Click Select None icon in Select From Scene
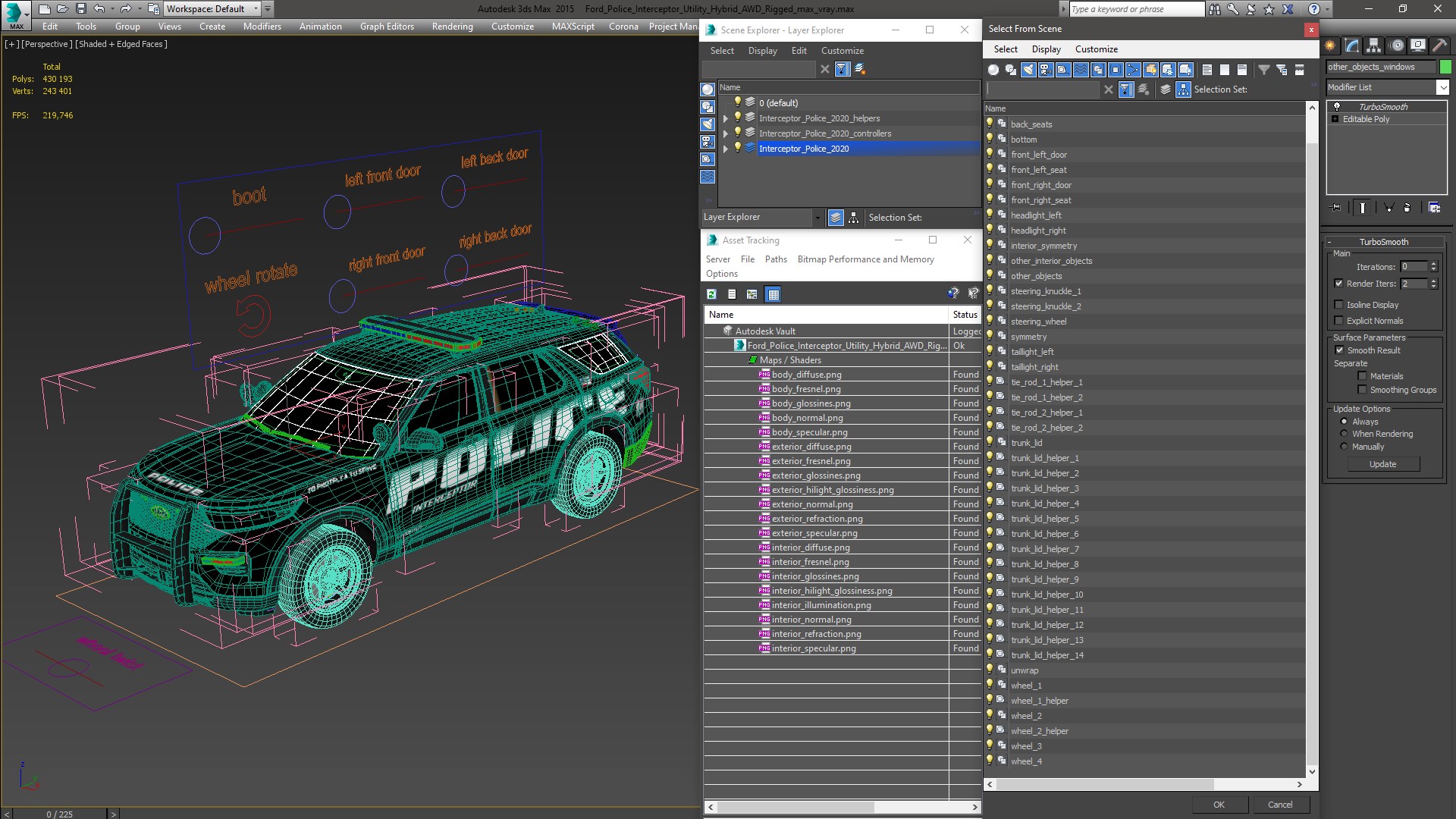The height and width of the screenshot is (819, 1456). pyautogui.click(x=1225, y=70)
